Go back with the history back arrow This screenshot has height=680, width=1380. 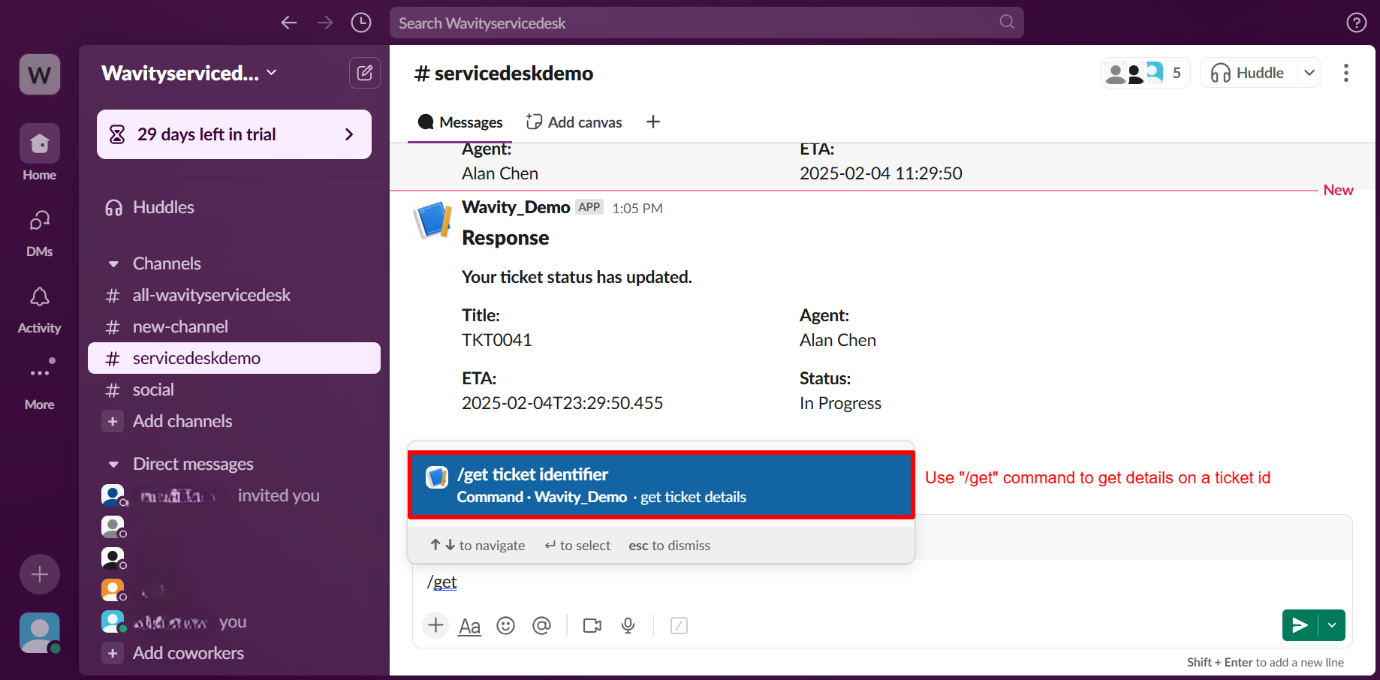289,22
